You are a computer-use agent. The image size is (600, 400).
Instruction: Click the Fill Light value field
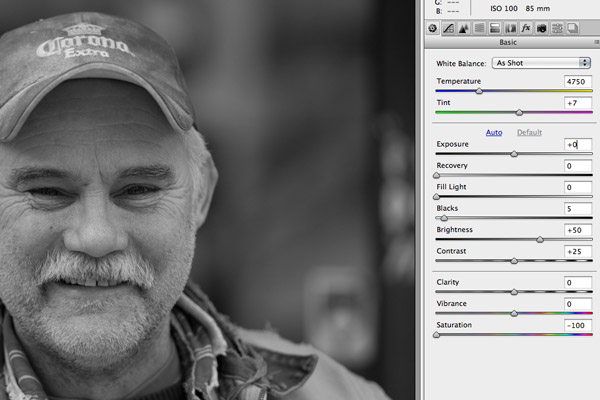coord(578,187)
